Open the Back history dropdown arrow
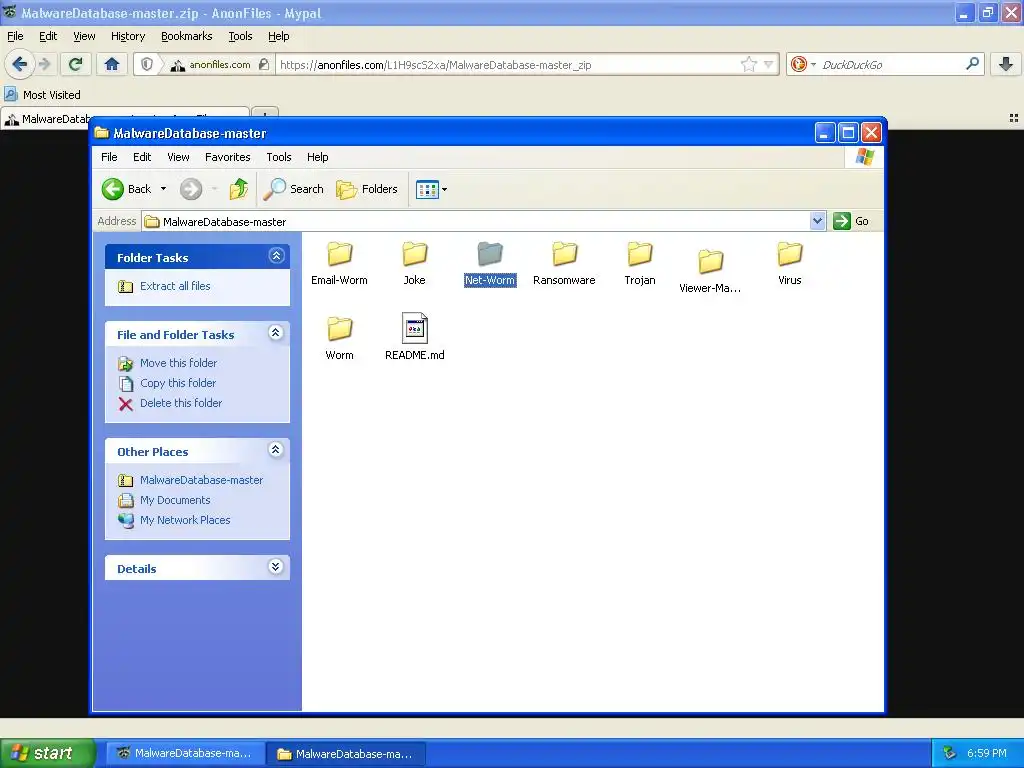 (163, 189)
